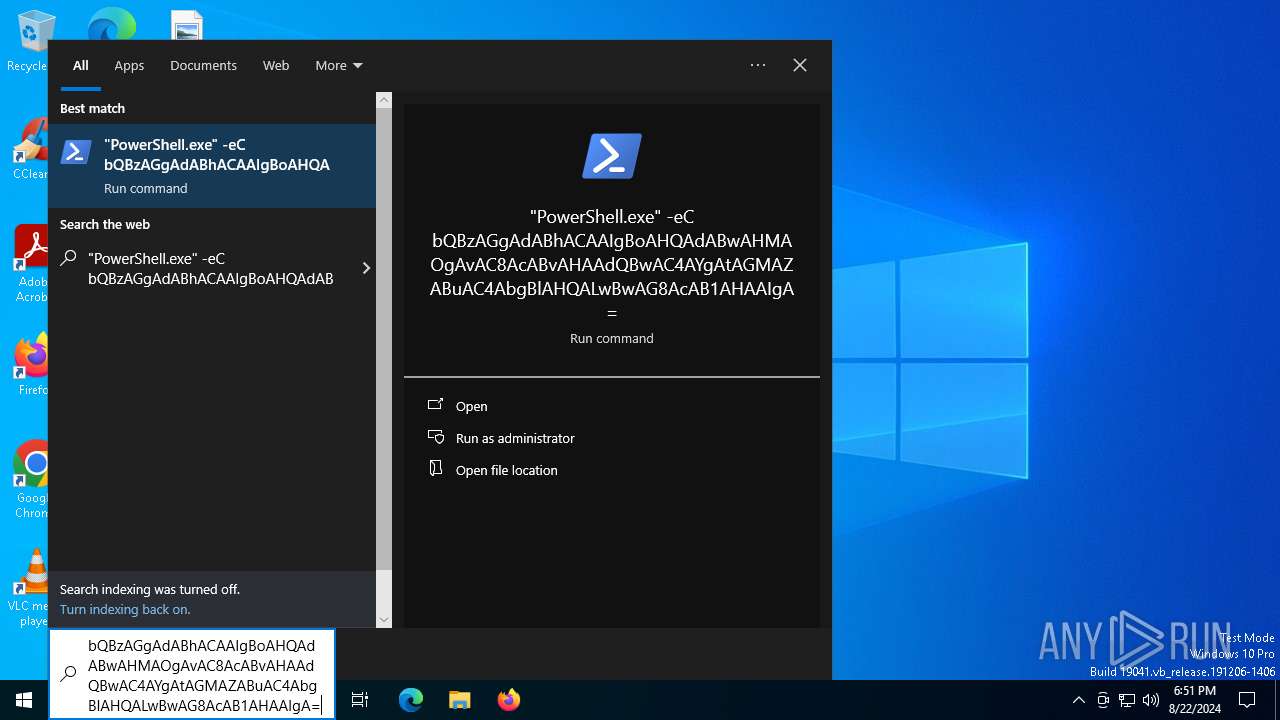The height and width of the screenshot is (720, 1280).
Task: Click the web search magnifier icon
Action: (68, 258)
